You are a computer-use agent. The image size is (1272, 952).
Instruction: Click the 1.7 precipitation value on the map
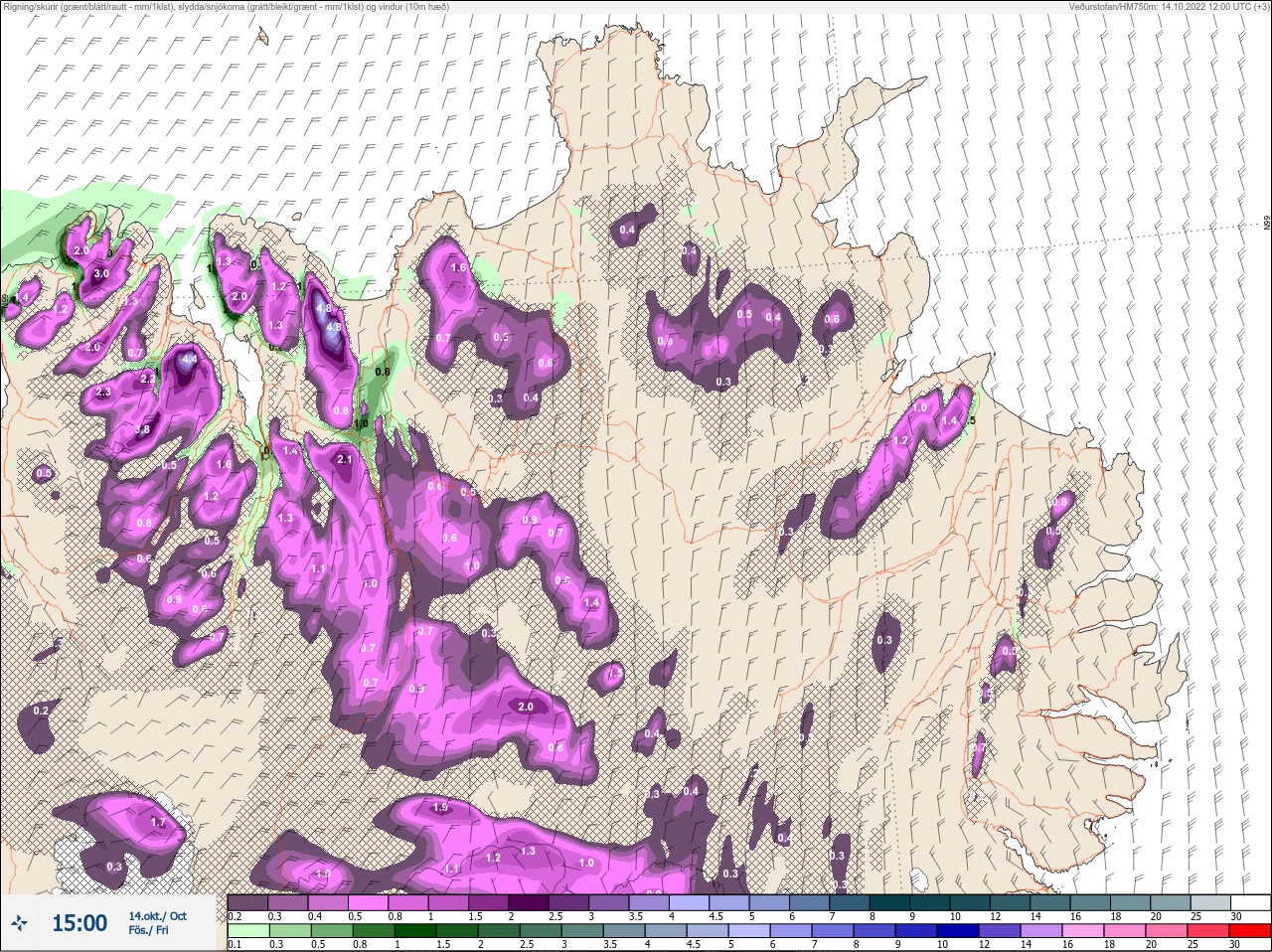coord(158,823)
